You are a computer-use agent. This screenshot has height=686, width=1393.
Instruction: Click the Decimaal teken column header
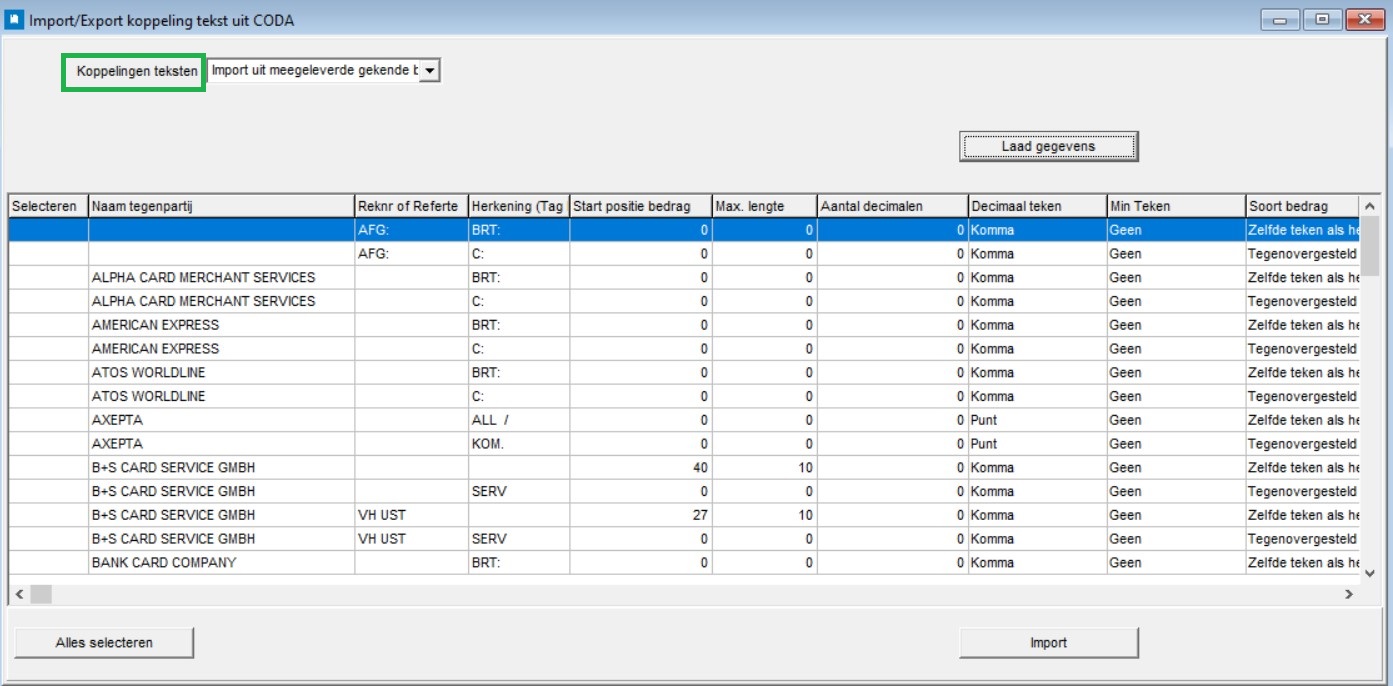coord(1036,206)
